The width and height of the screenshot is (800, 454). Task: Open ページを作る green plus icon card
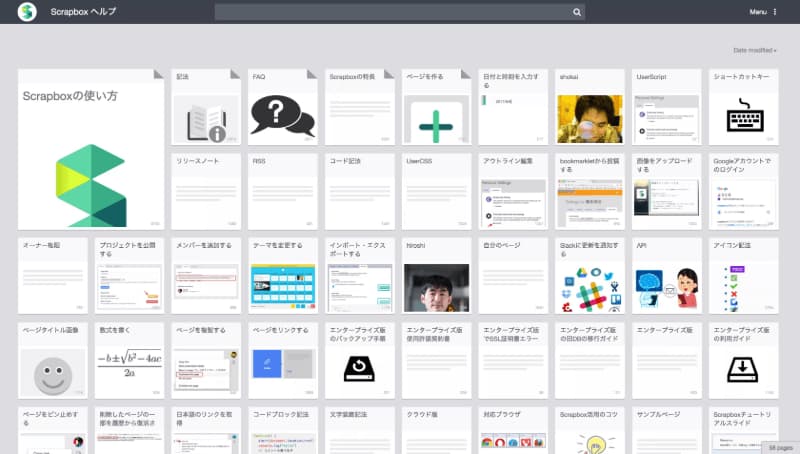pyautogui.click(x=436, y=107)
